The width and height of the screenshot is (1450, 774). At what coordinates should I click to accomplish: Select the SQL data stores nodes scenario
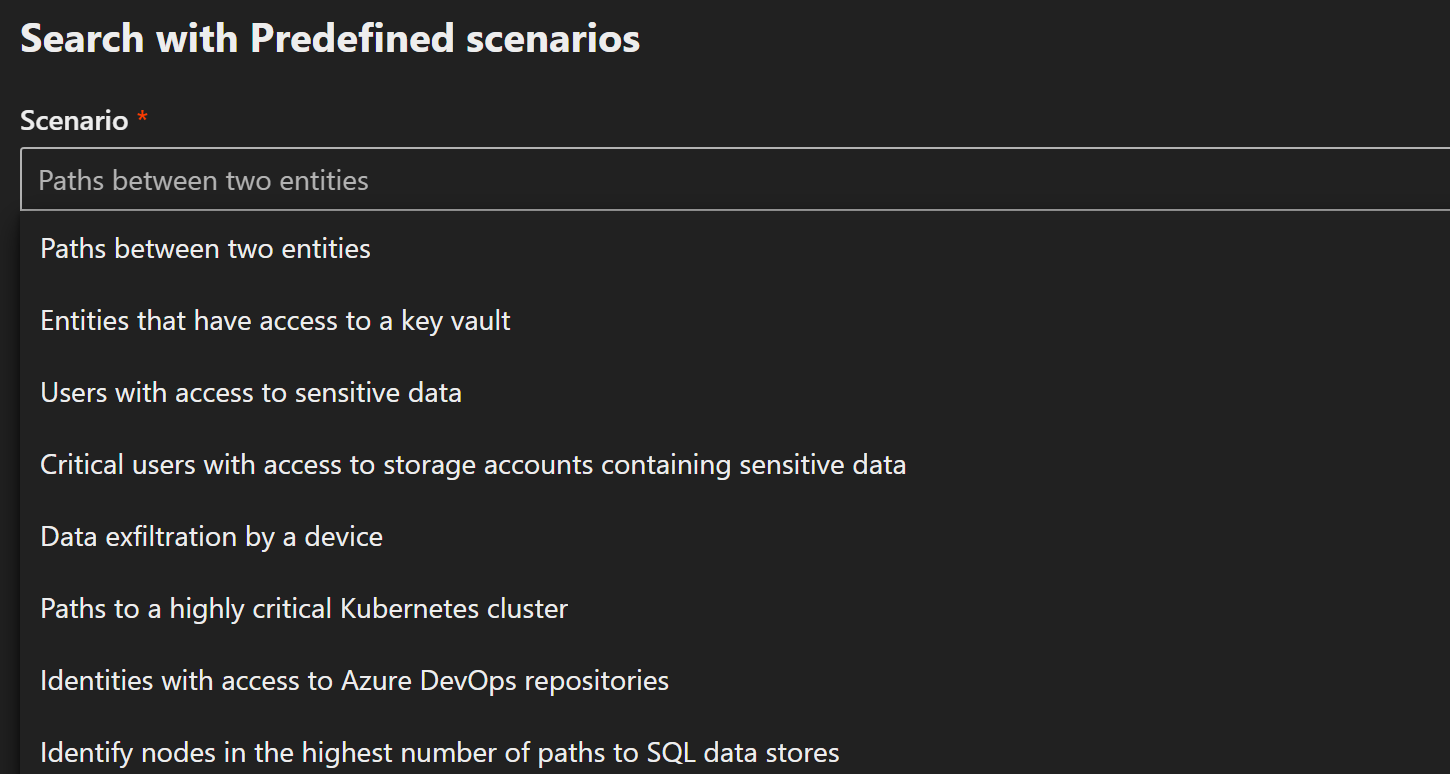tap(439, 751)
